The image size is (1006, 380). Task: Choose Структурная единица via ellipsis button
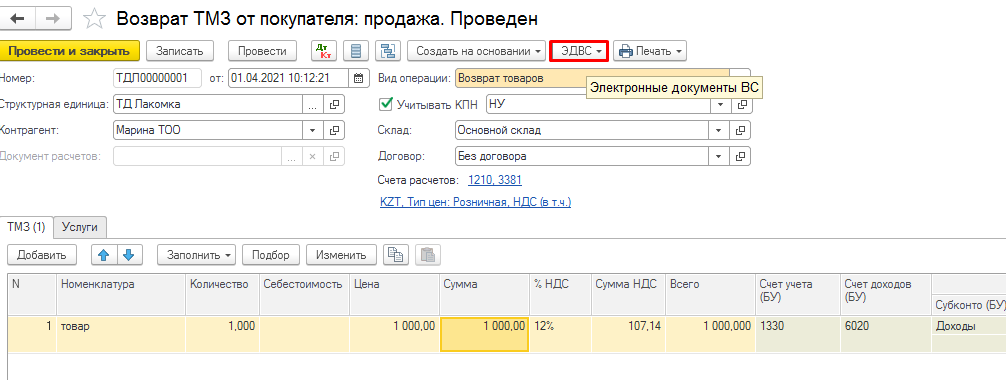point(313,104)
